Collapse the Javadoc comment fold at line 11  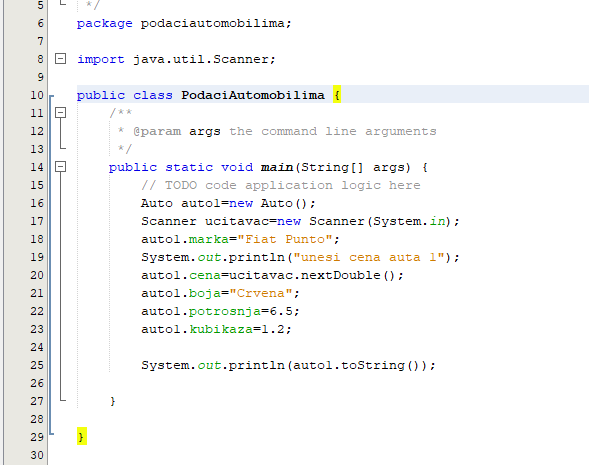point(60,112)
